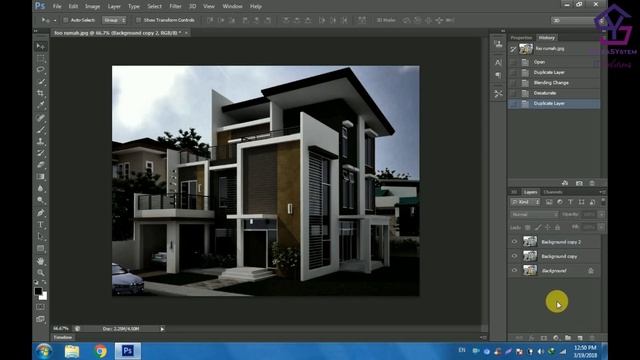640x360 pixels.
Task: Select the Gradient tool
Action: (x=40, y=177)
